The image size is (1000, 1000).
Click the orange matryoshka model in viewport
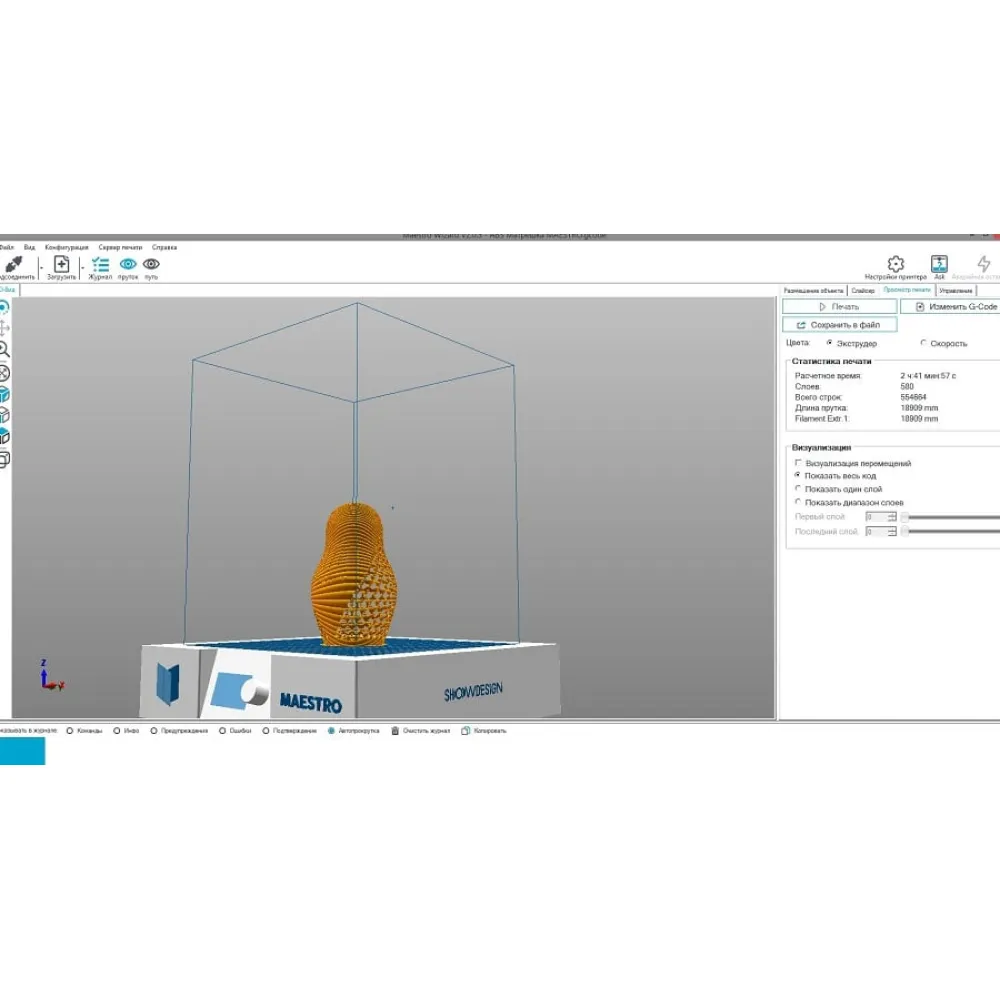click(353, 574)
